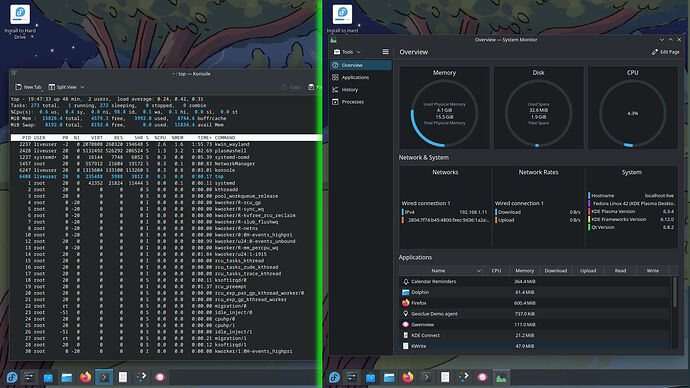The width and height of the screenshot is (690, 388).
Task: Click the NetworkManager process row in top
Action: tap(165, 164)
